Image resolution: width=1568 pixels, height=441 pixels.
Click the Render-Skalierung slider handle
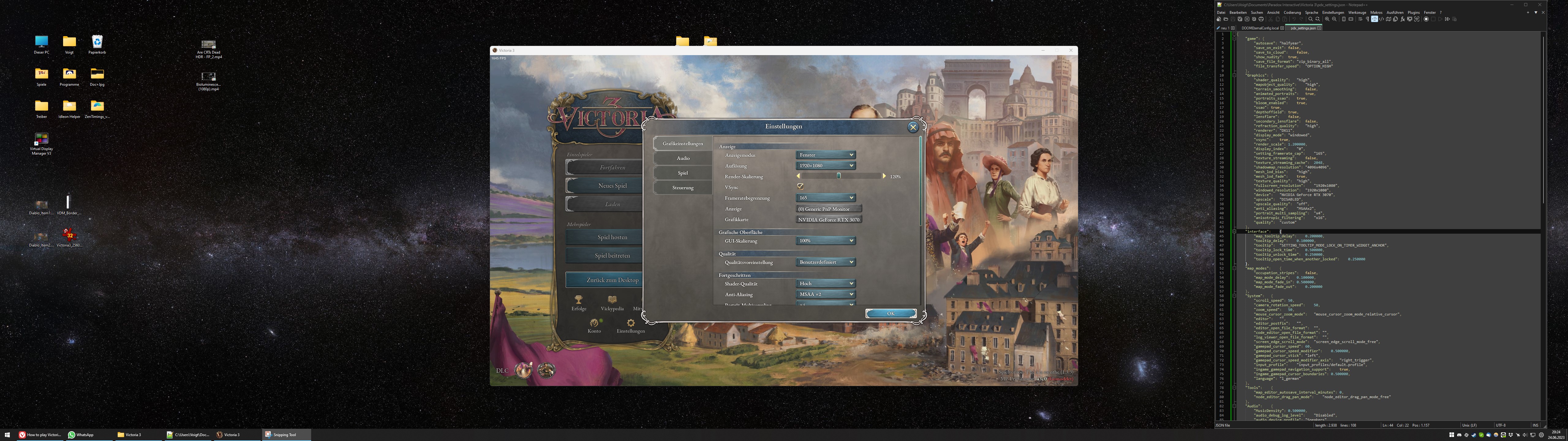click(838, 175)
